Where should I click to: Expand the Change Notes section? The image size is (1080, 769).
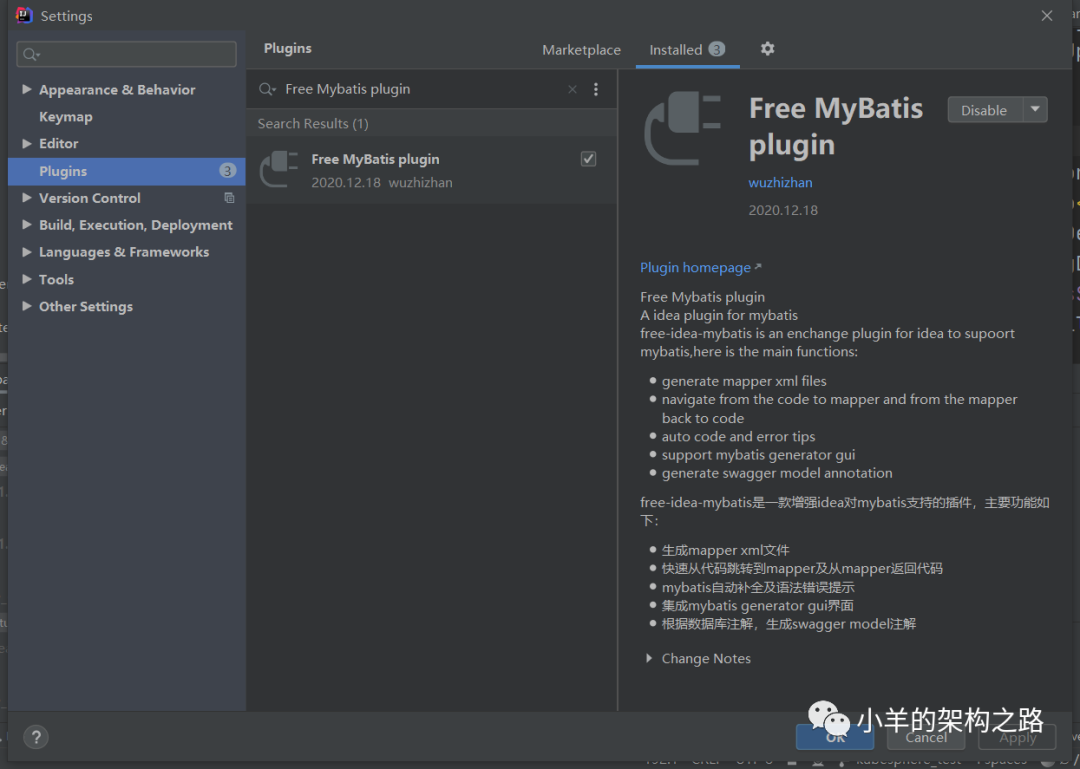(649, 659)
